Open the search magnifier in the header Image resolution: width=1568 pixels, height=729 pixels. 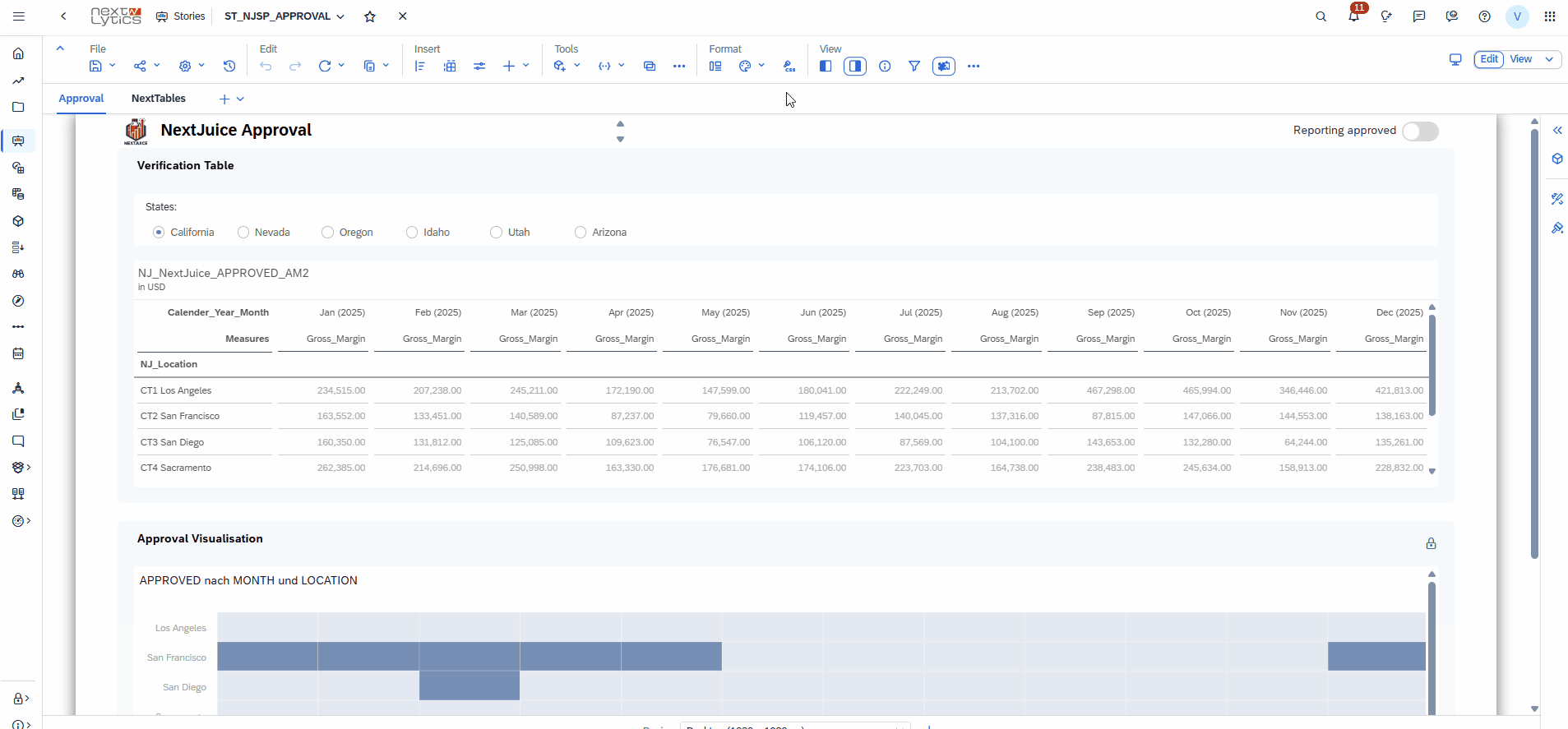point(1321,16)
